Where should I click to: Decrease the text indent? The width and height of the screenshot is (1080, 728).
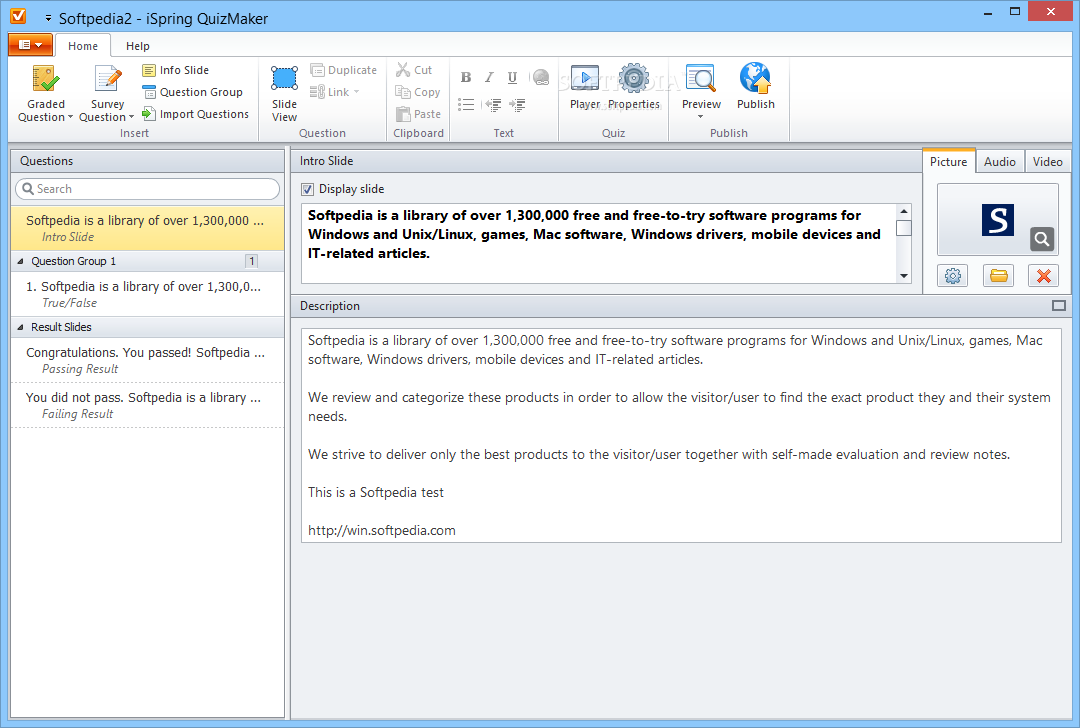tap(492, 105)
